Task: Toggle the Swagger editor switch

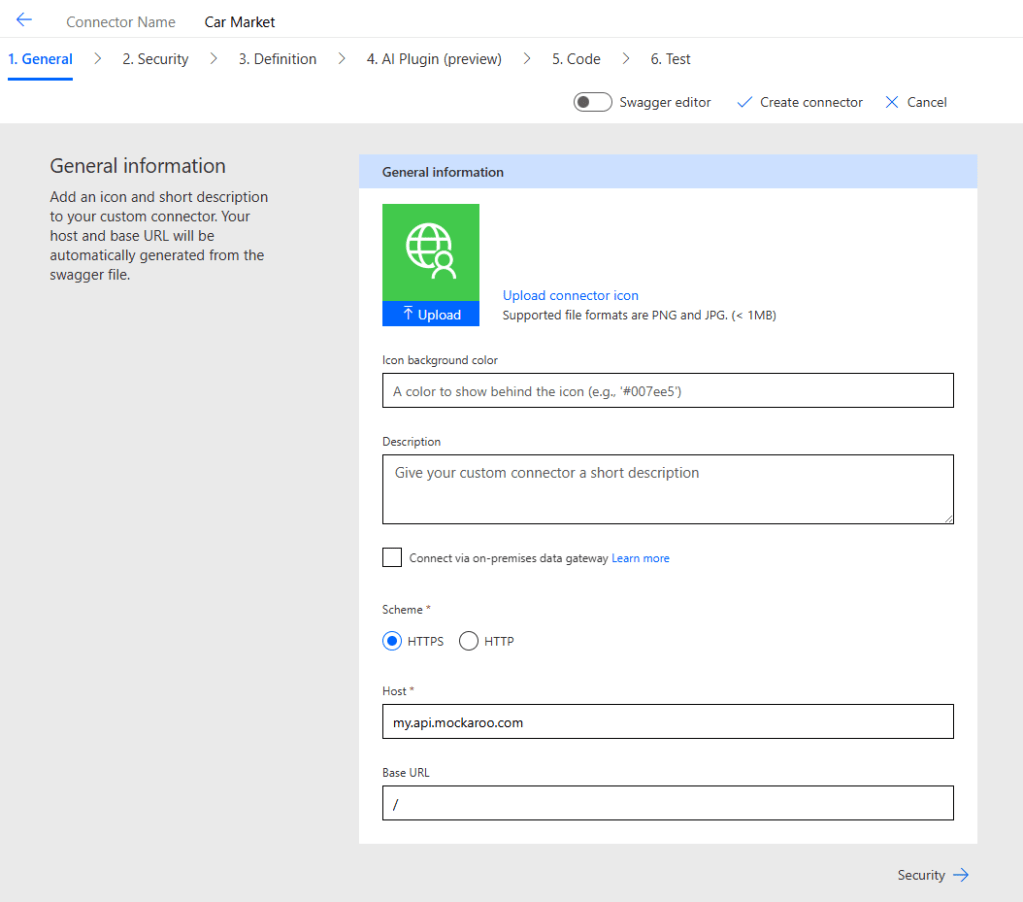Action: point(592,102)
